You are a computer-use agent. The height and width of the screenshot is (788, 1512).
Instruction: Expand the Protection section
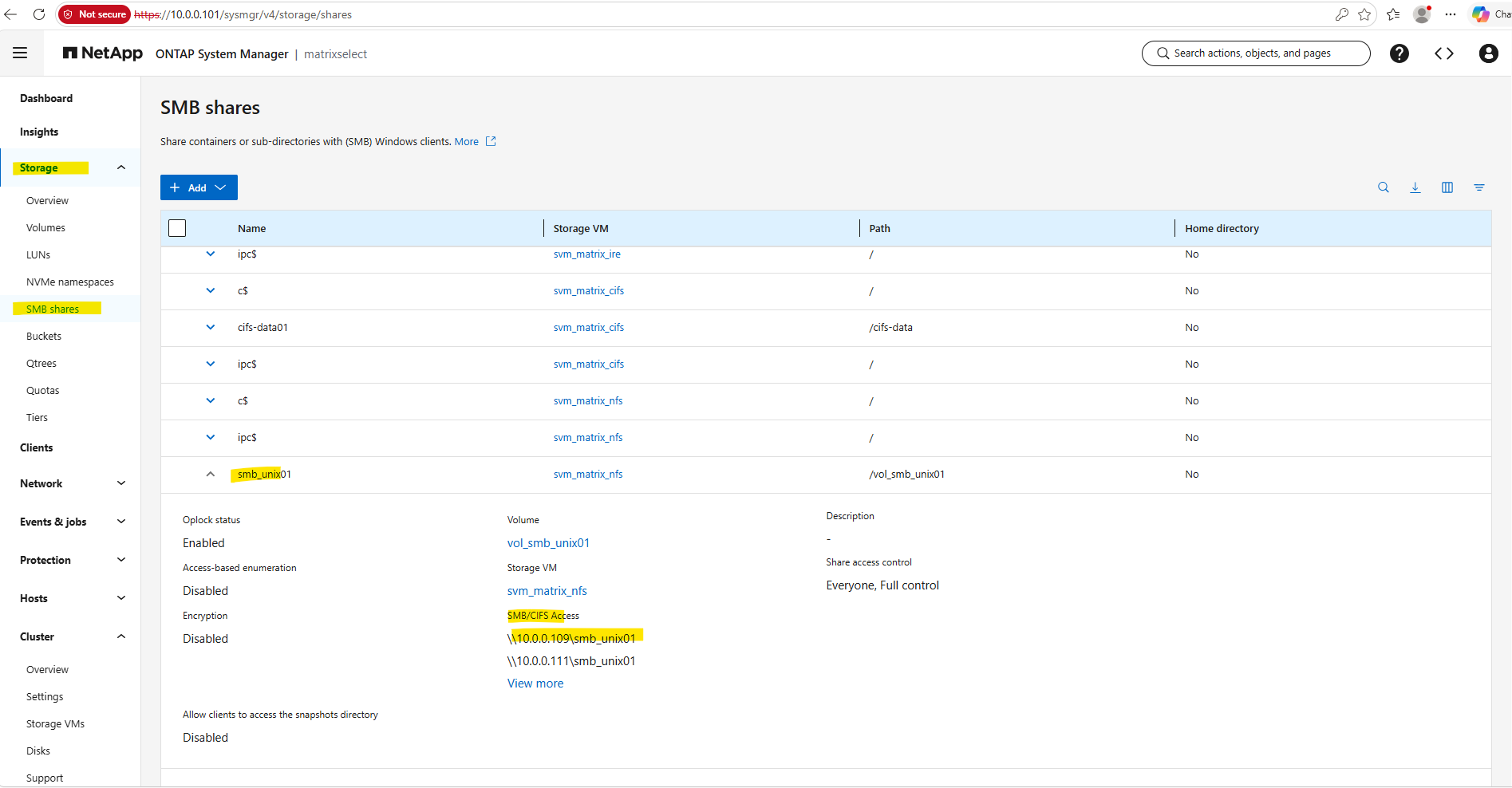pyautogui.click(x=121, y=560)
